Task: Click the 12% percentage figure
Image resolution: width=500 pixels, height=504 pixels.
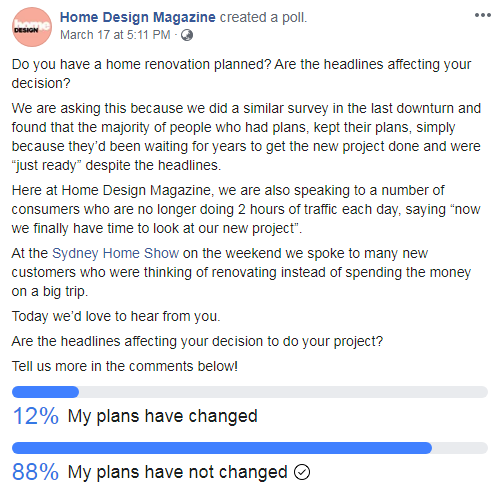Action: 36,416
